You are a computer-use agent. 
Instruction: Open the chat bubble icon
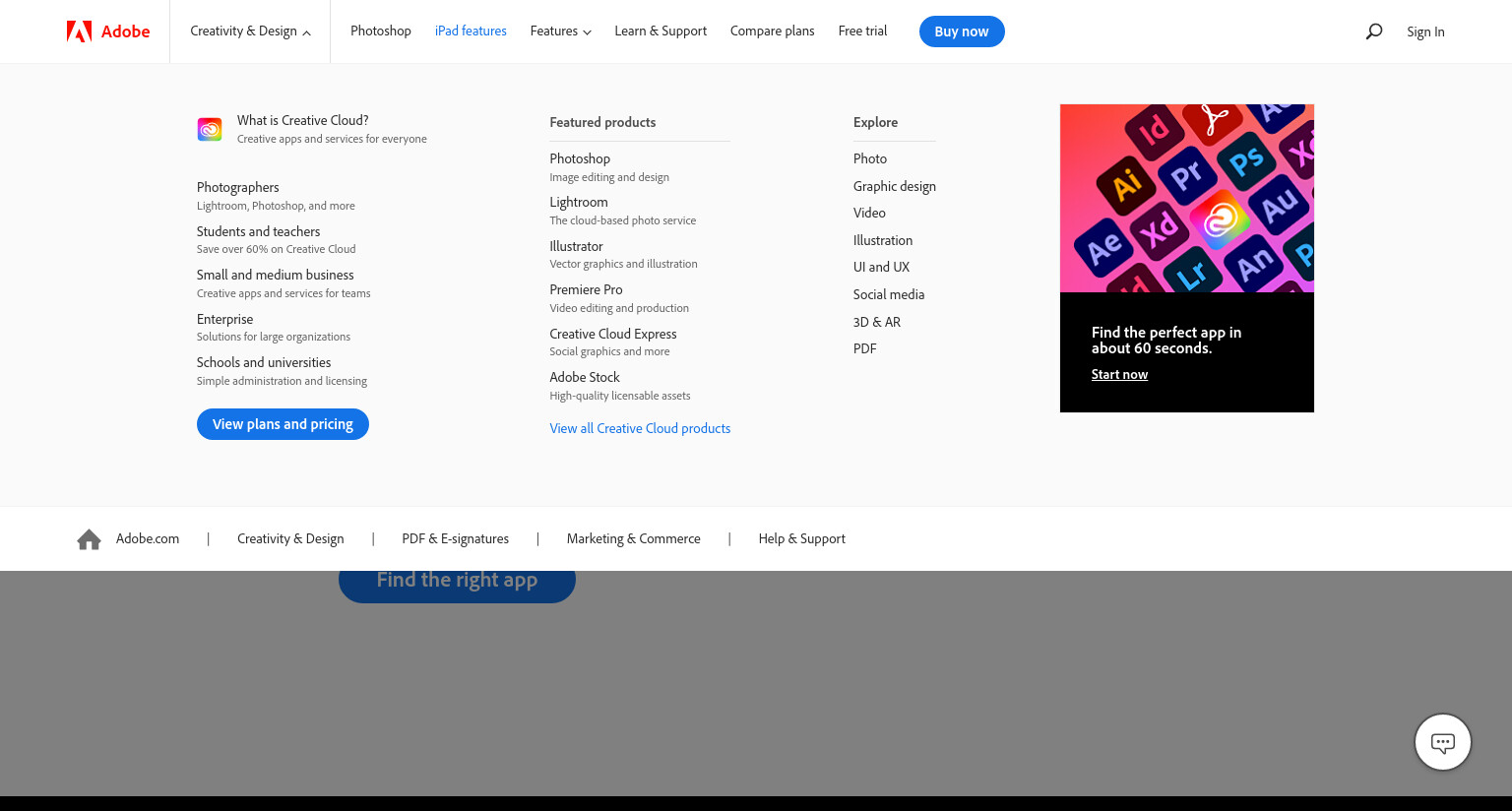1443,742
